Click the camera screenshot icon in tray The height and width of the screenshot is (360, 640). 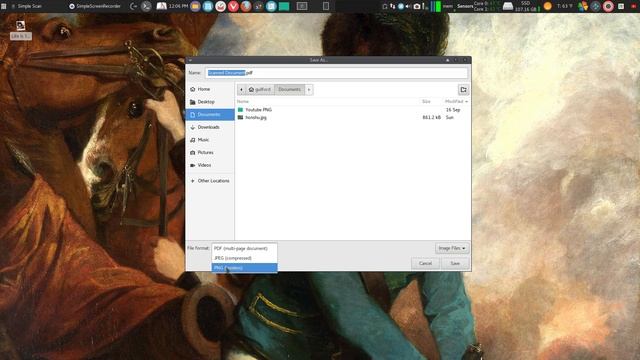tap(417, 6)
